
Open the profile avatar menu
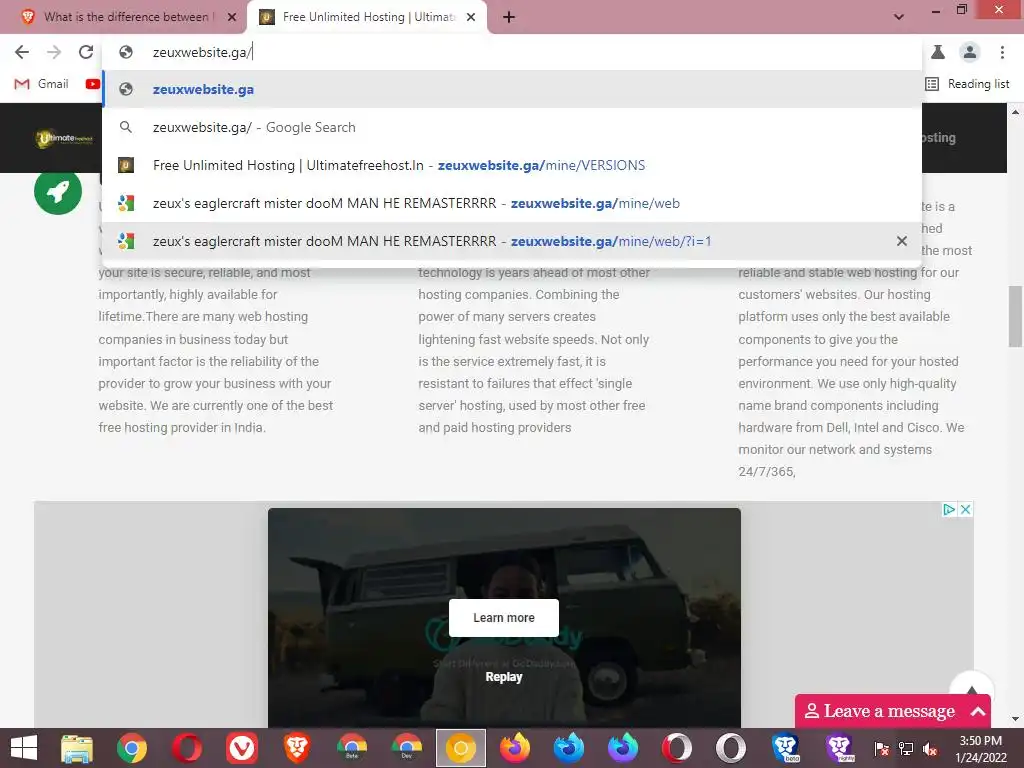pyautogui.click(x=970, y=52)
